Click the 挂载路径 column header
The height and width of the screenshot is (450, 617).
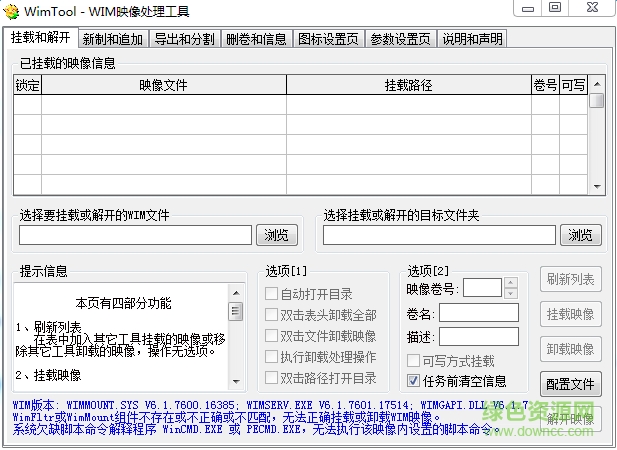(x=409, y=85)
